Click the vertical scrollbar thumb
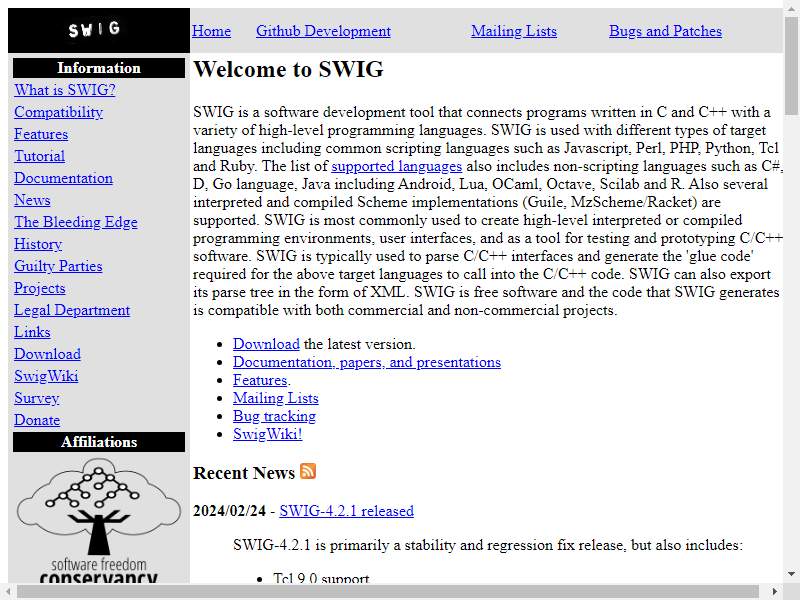 click(x=791, y=65)
